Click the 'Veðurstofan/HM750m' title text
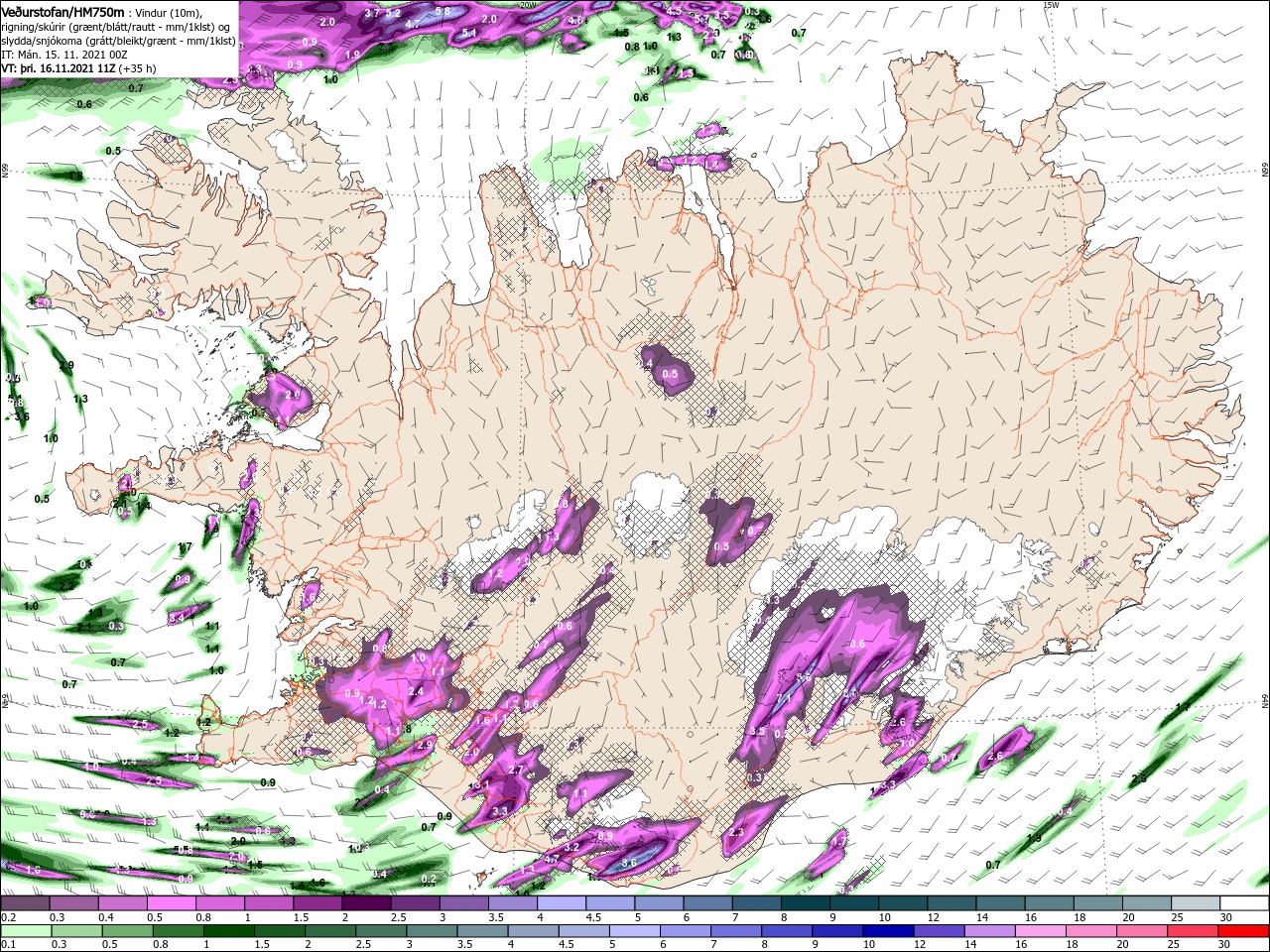 tap(63, 11)
